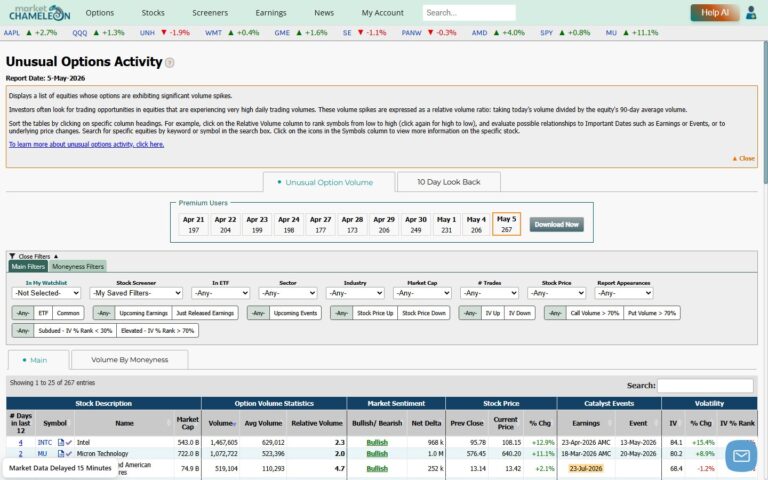The image size is (768, 480).
Task: Open the document icon next to MU symbol
Action: coord(61,454)
